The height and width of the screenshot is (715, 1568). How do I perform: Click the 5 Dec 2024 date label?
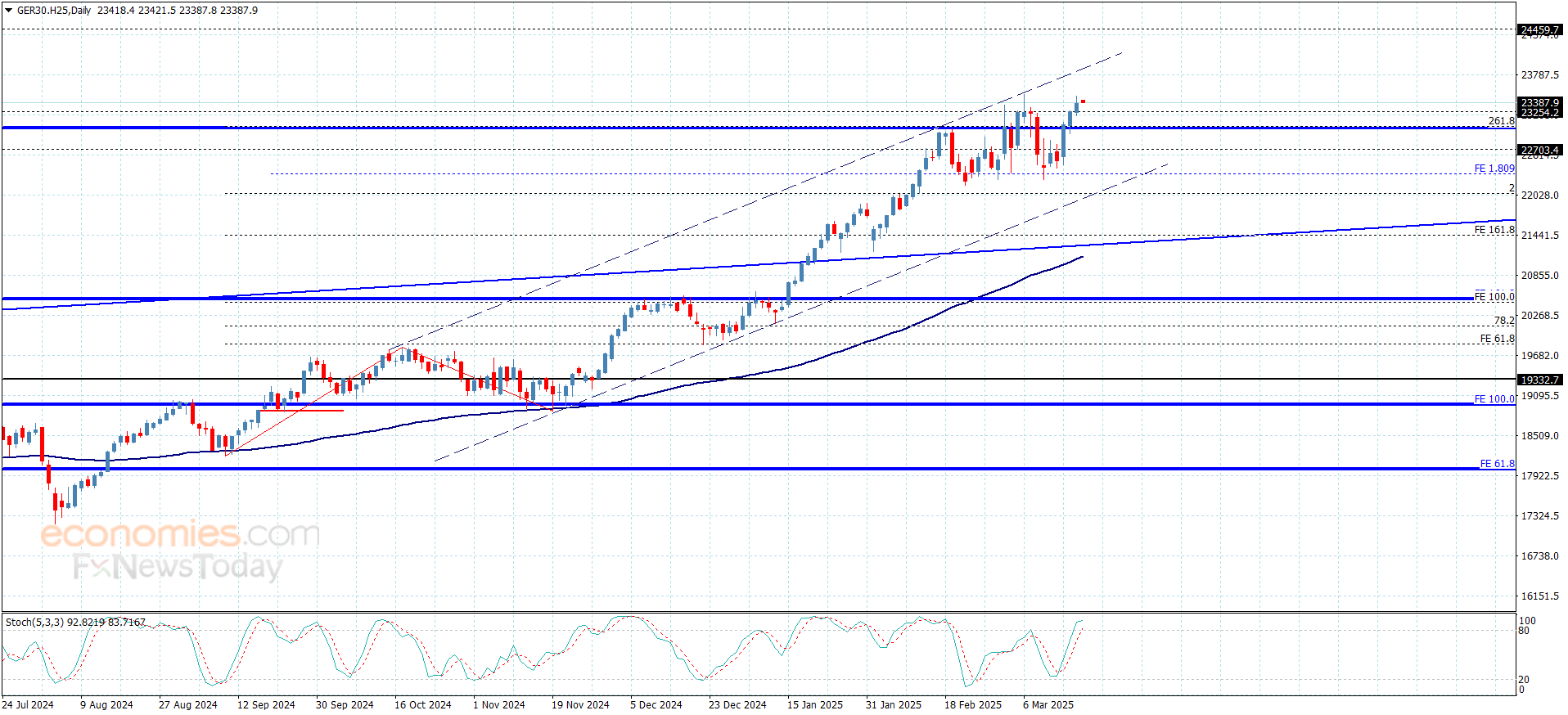[656, 705]
